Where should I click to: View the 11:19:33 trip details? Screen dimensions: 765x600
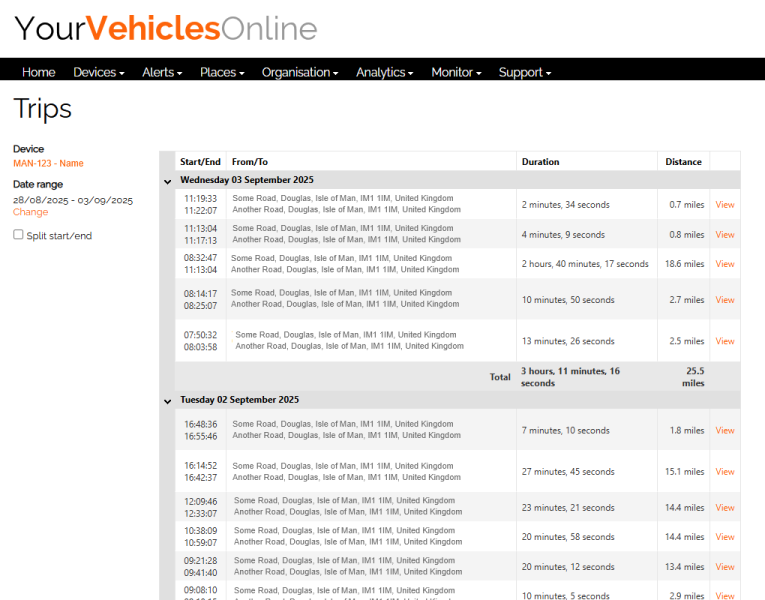point(724,205)
